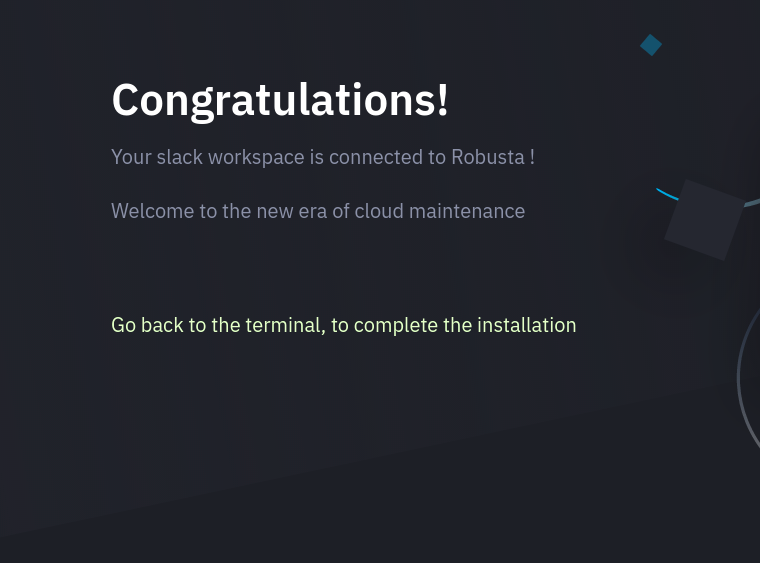The height and width of the screenshot is (563, 760).
Task: Click the word "complete" in green text
Action: pyautogui.click(x=396, y=325)
